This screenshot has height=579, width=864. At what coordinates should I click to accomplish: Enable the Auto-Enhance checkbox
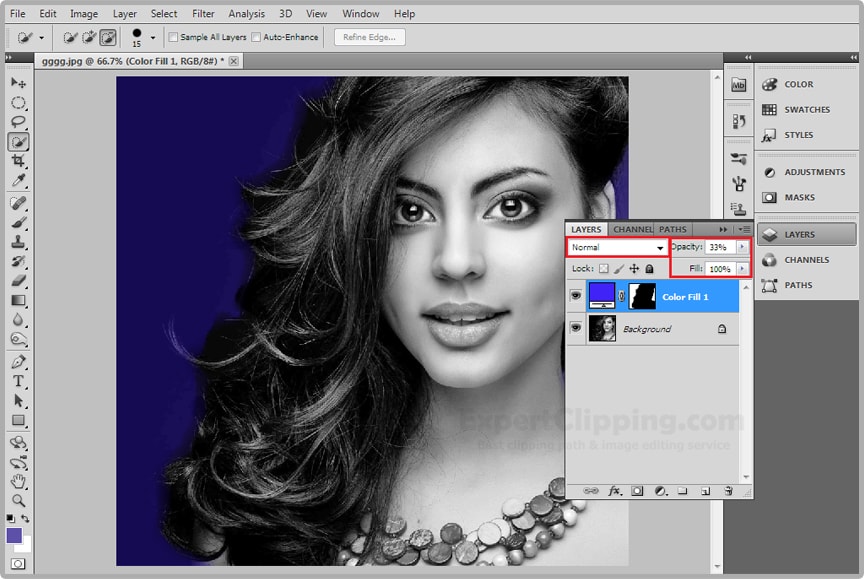coord(257,38)
